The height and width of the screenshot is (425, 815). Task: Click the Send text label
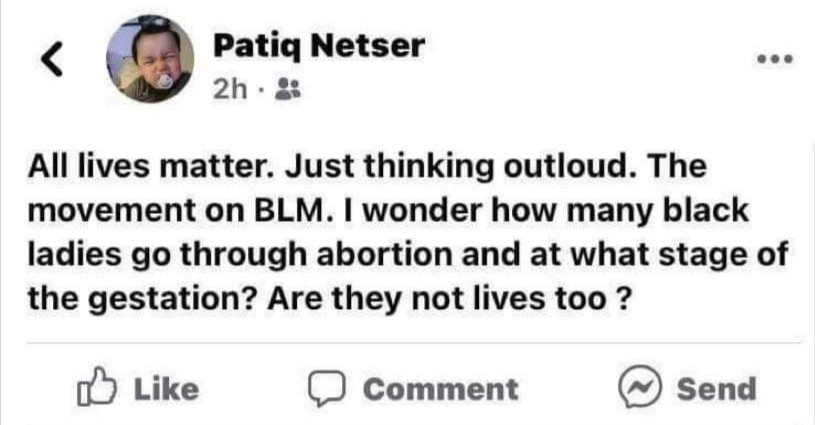717,389
